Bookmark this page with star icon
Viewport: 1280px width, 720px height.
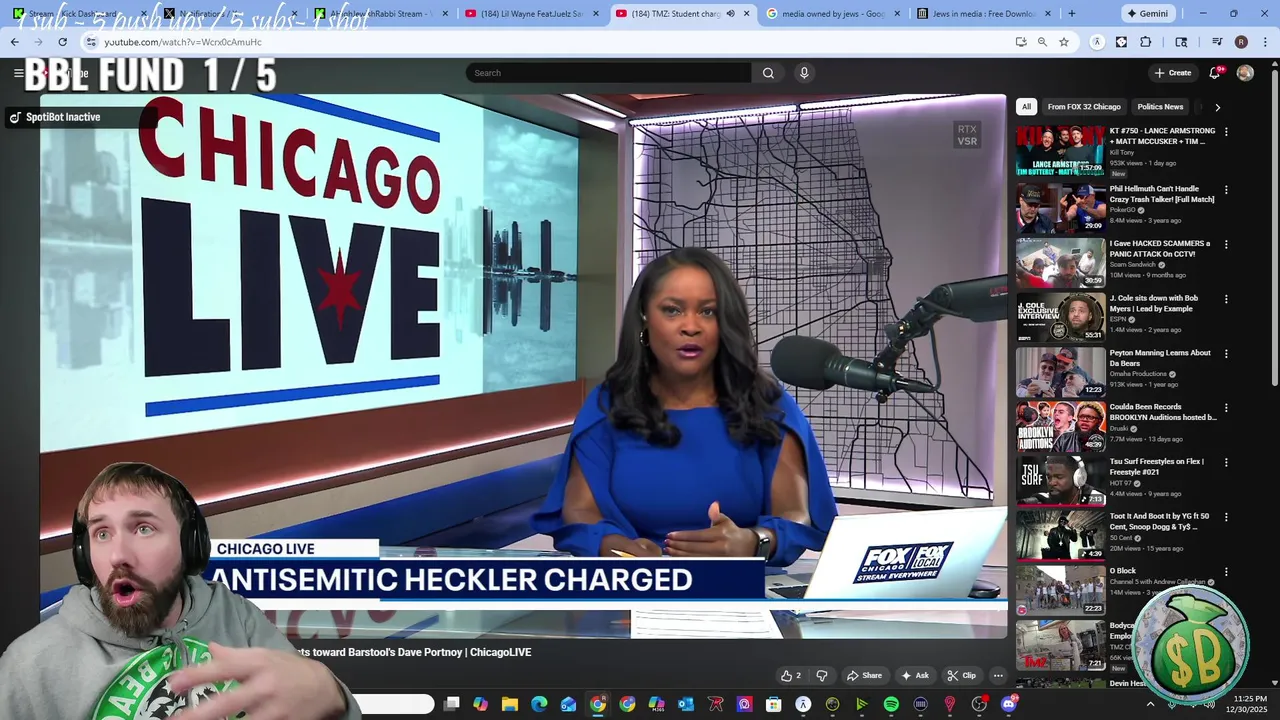click(x=1064, y=42)
